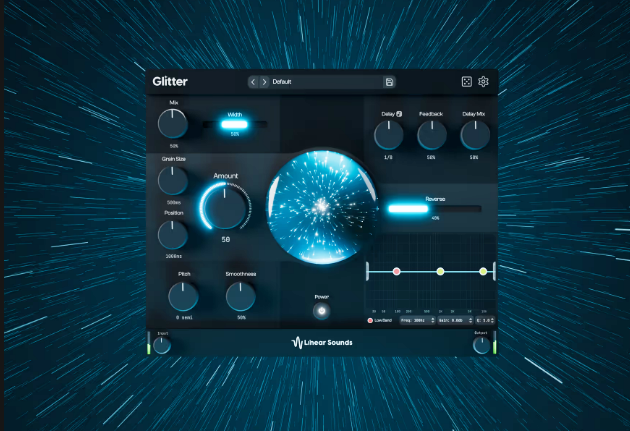The height and width of the screenshot is (431, 630).
Task: Click the Mix knob
Action: 173,124
